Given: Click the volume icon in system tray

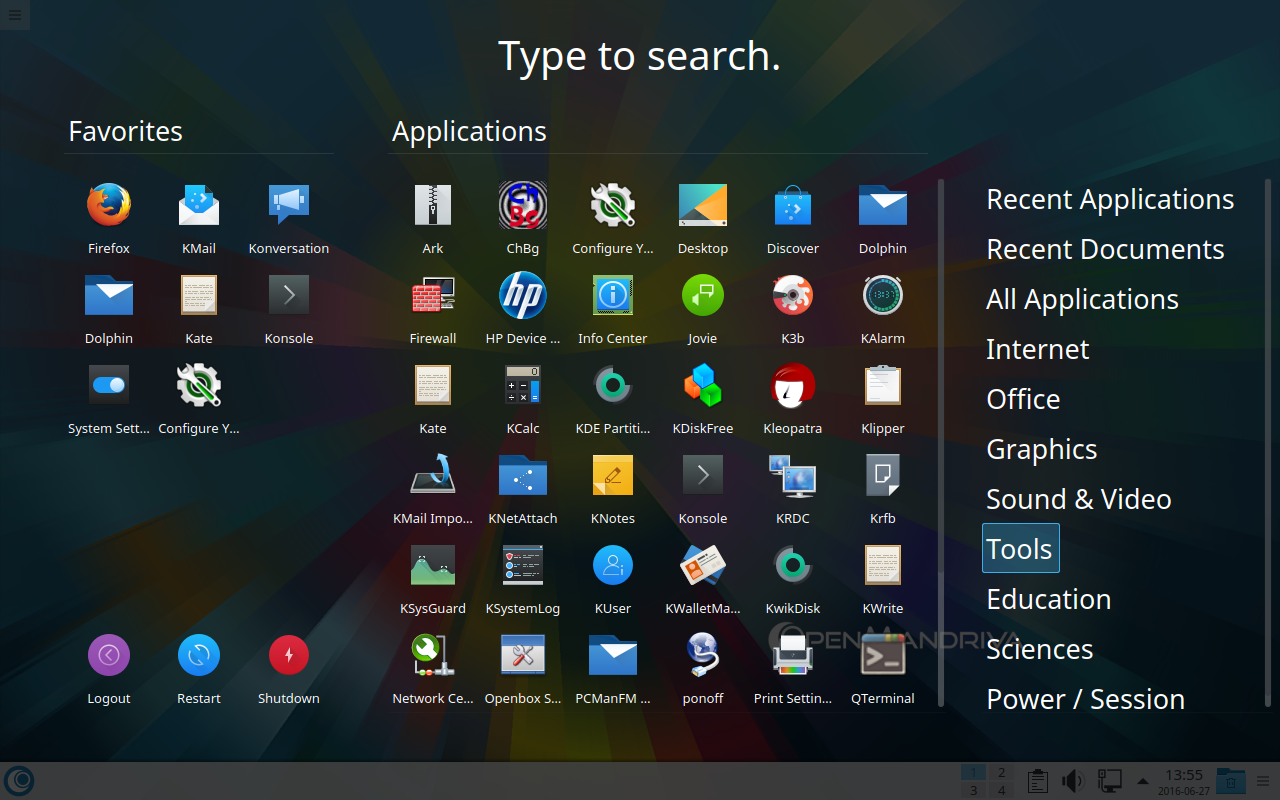Looking at the screenshot, I should (1072, 781).
